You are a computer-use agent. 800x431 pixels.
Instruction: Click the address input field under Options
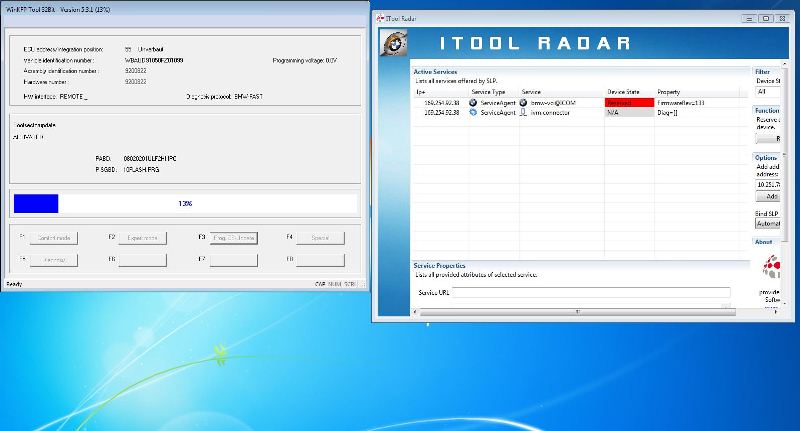click(768, 185)
